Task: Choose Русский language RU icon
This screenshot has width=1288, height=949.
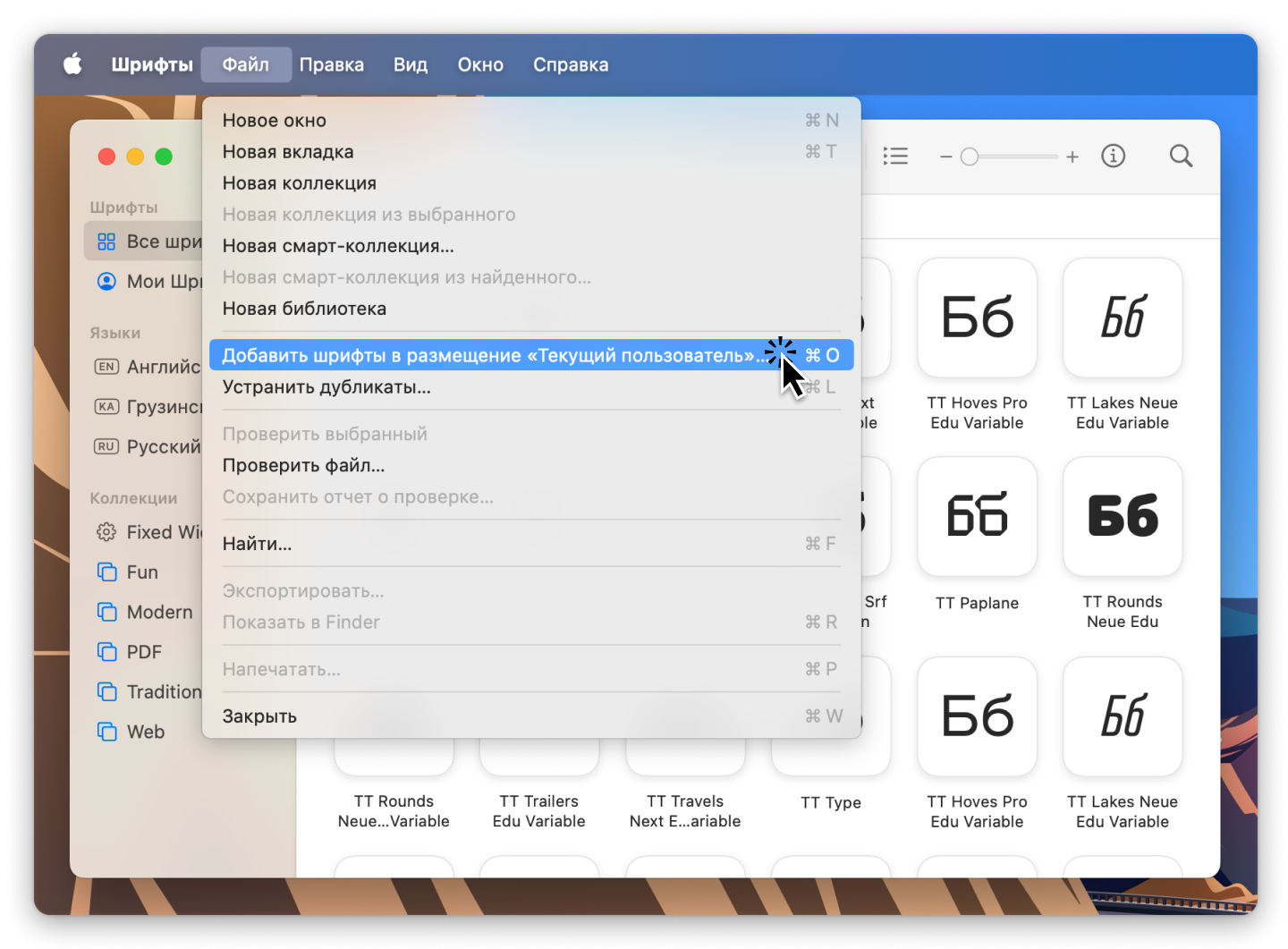Action: coord(106,446)
